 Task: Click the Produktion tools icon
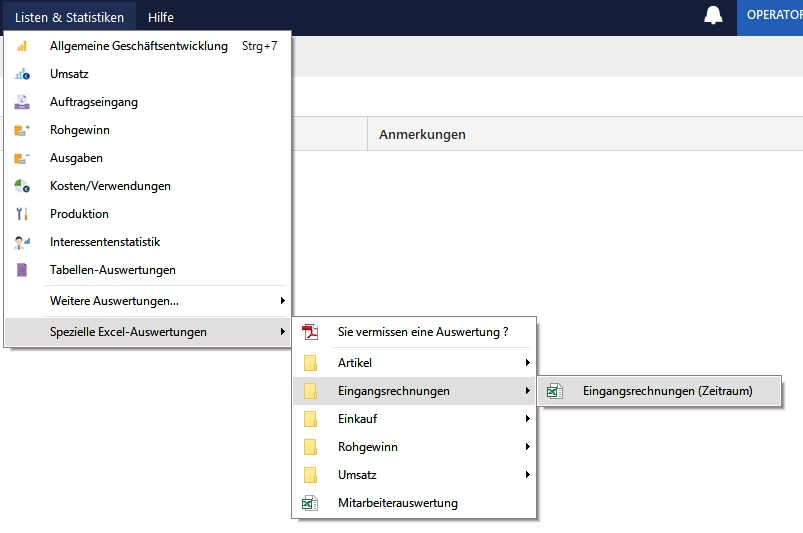coord(22,214)
